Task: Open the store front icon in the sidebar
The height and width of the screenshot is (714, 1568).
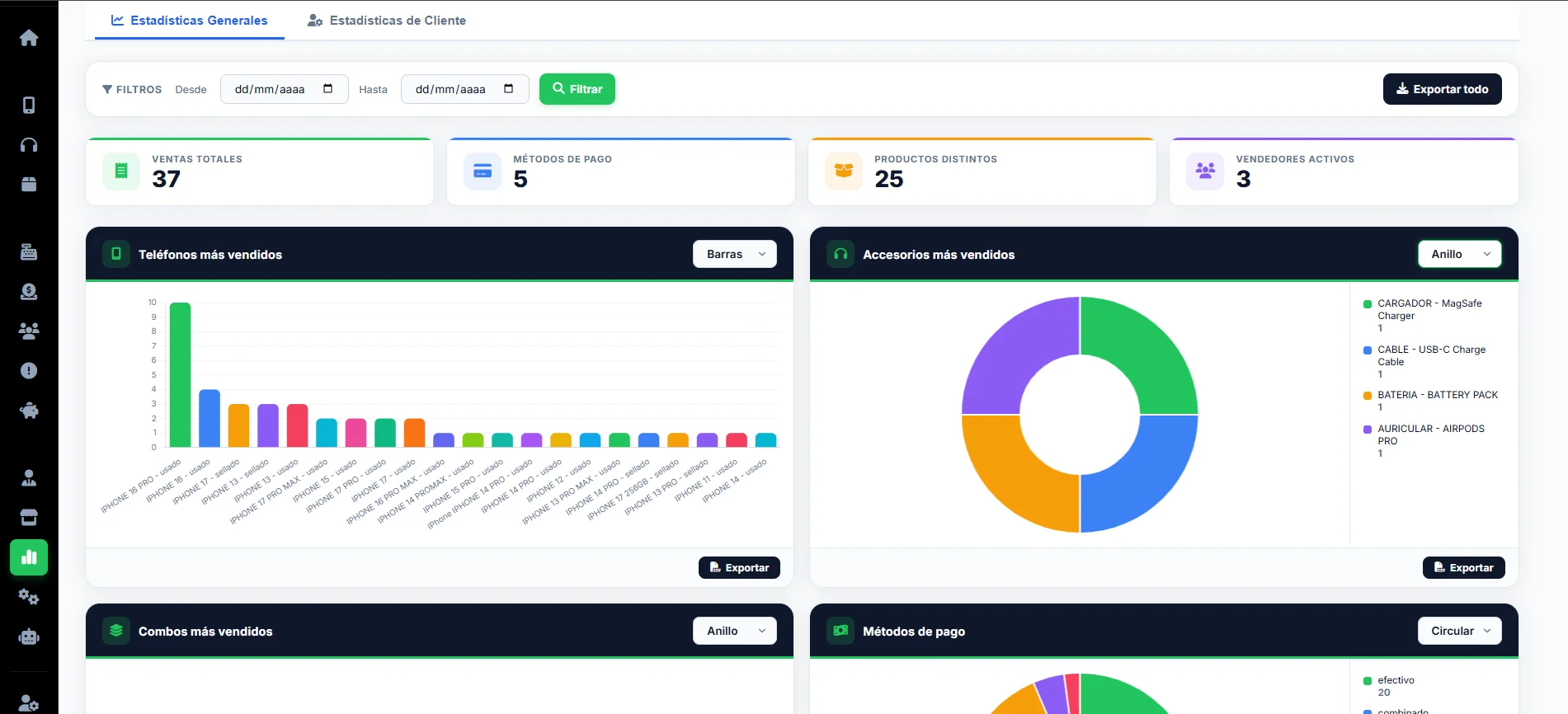Action: [29, 518]
